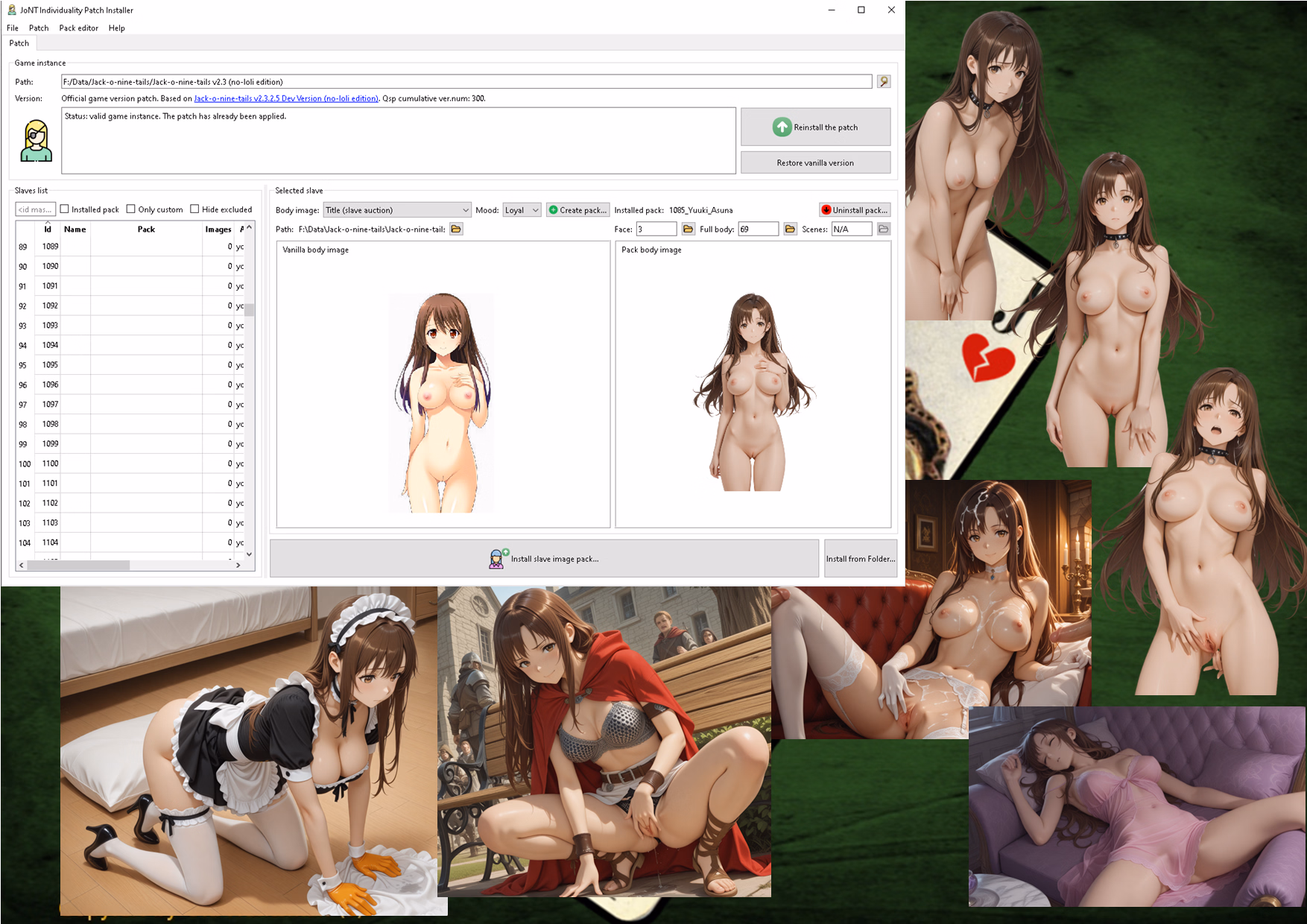Open the Pack editor menu
Viewport: 1307px width, 924px height.
[78, 28]
